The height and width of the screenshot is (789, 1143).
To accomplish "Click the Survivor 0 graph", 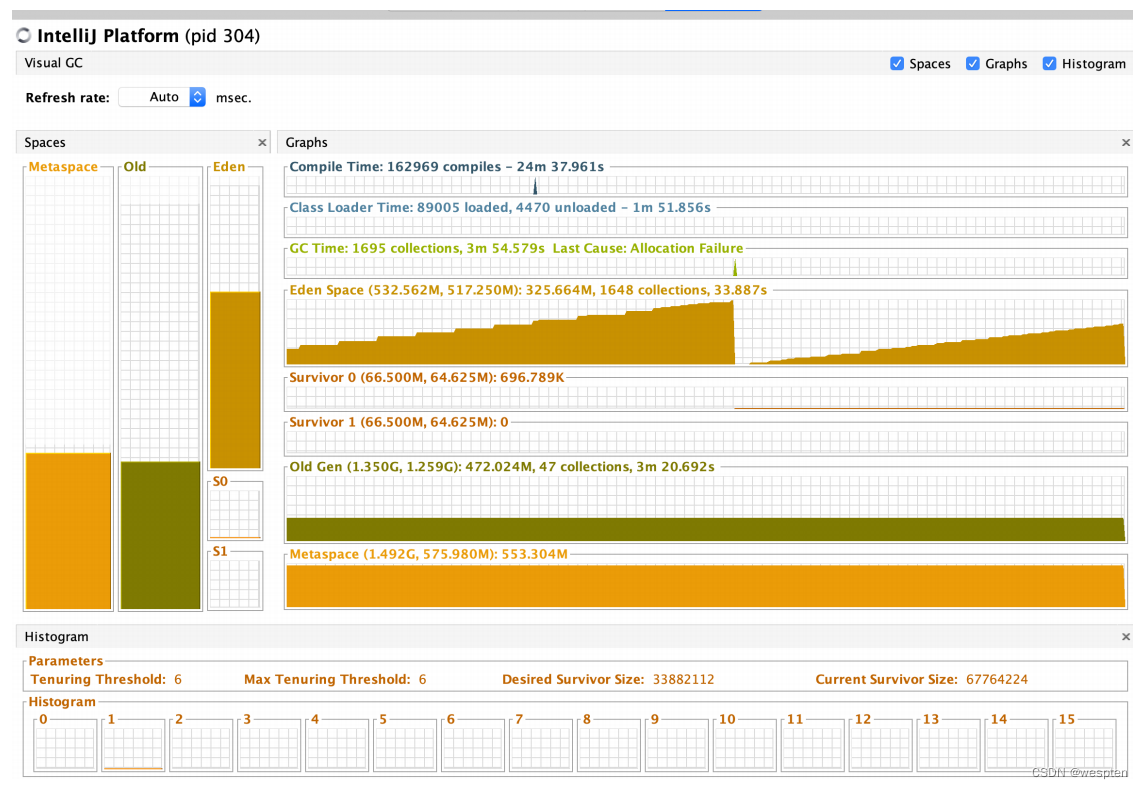I will (706, 397).
